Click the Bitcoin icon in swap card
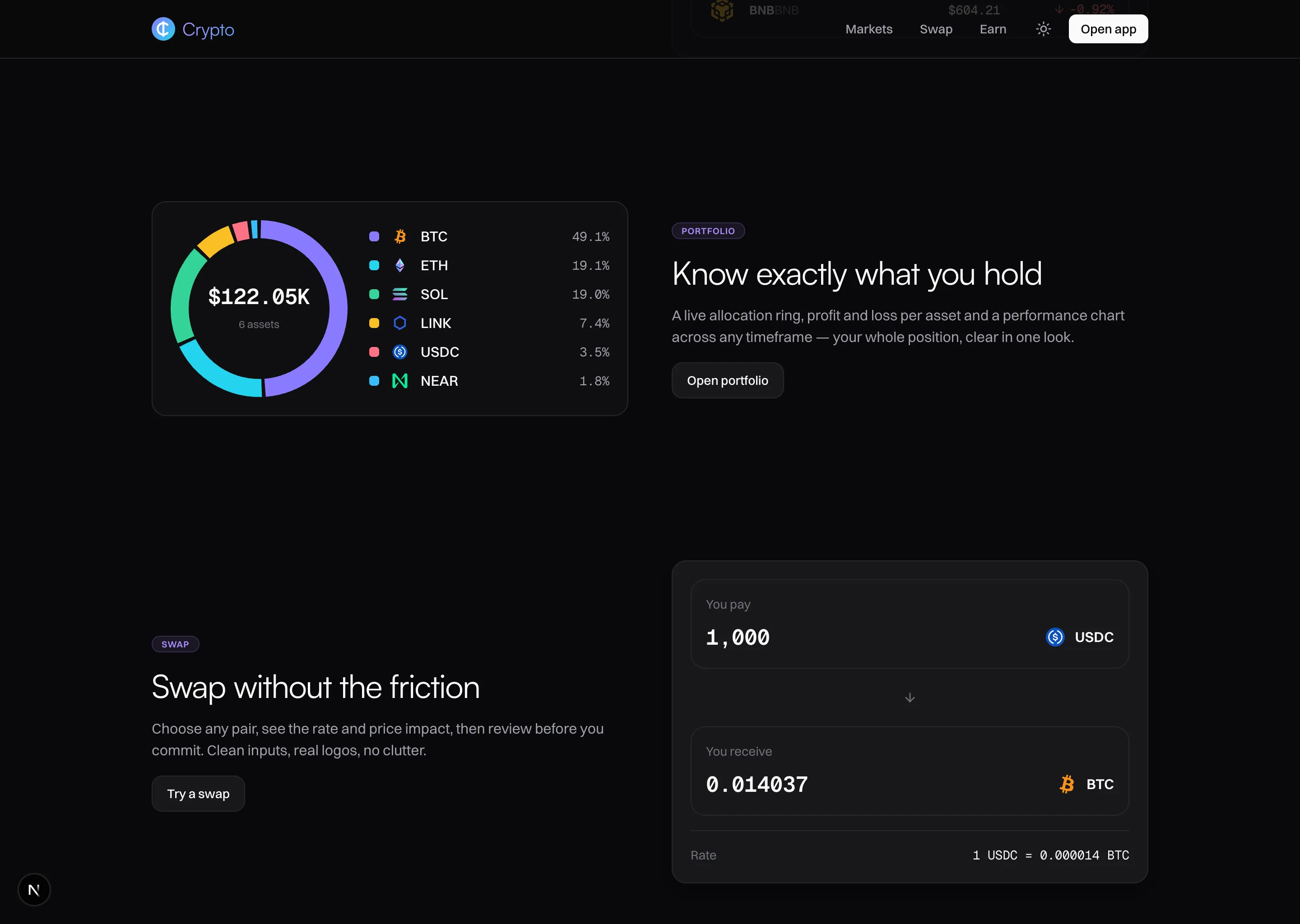The height and width of the screenshot is (924, 1300). [x=1067, y=784]
